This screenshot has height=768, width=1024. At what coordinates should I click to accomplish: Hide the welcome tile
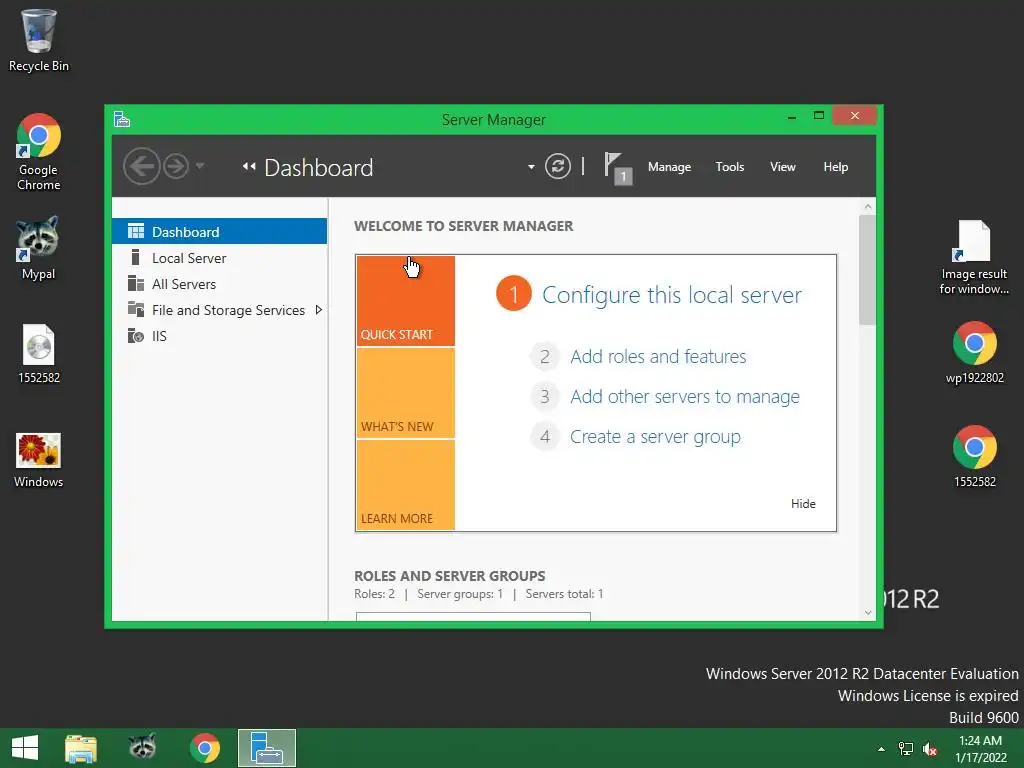click(803, 504)
